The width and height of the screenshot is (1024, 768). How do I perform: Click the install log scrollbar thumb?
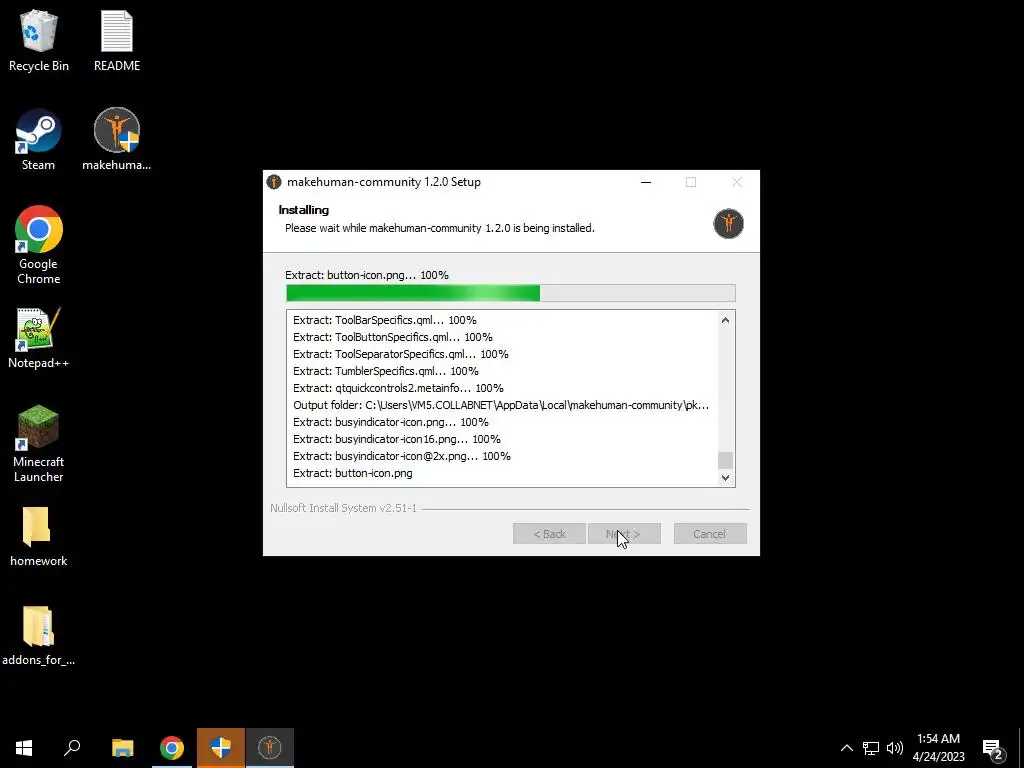725,460
